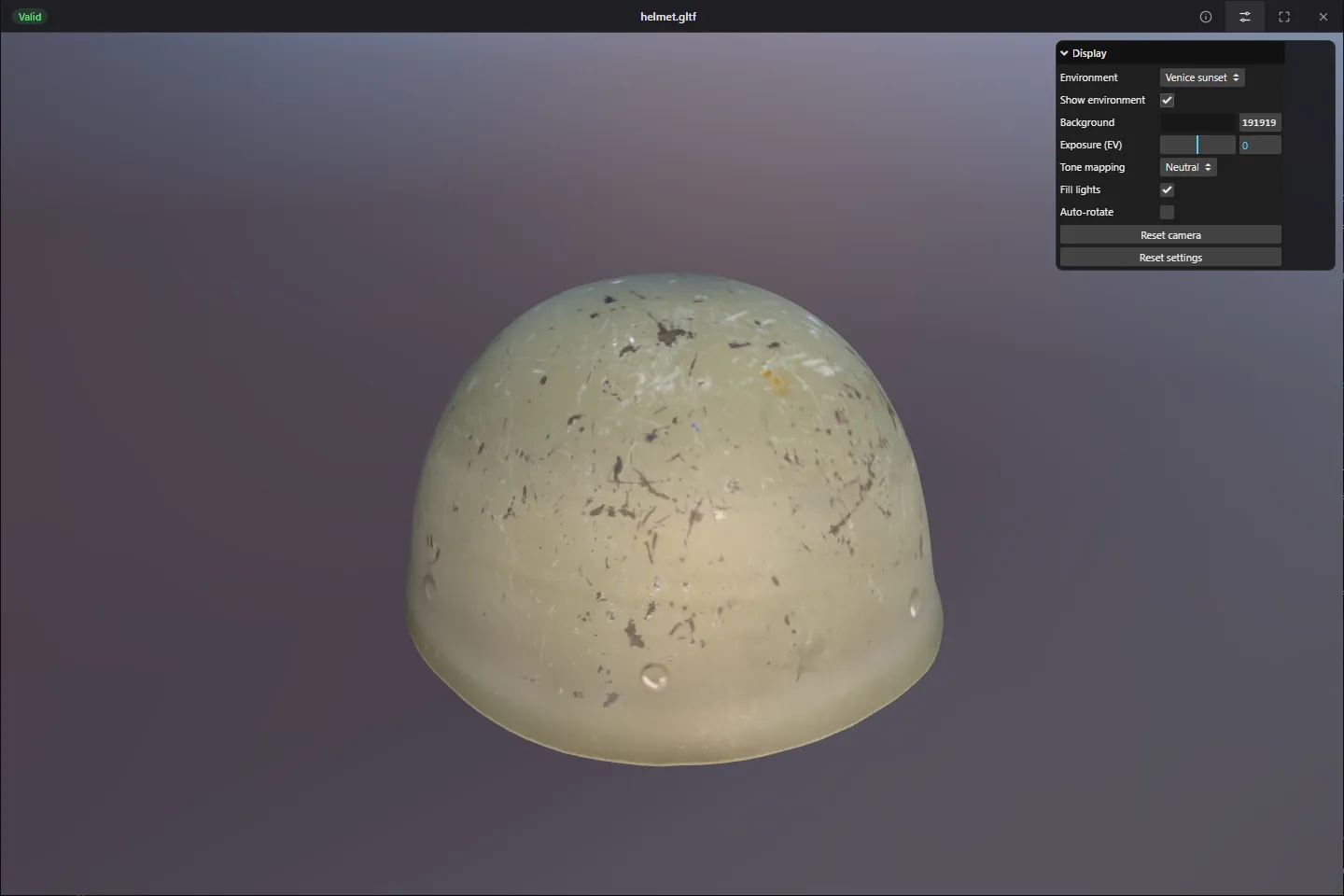This screenshot has width=1344, height=896.
Task: Click the Fill lights label
Action: 1080,189
